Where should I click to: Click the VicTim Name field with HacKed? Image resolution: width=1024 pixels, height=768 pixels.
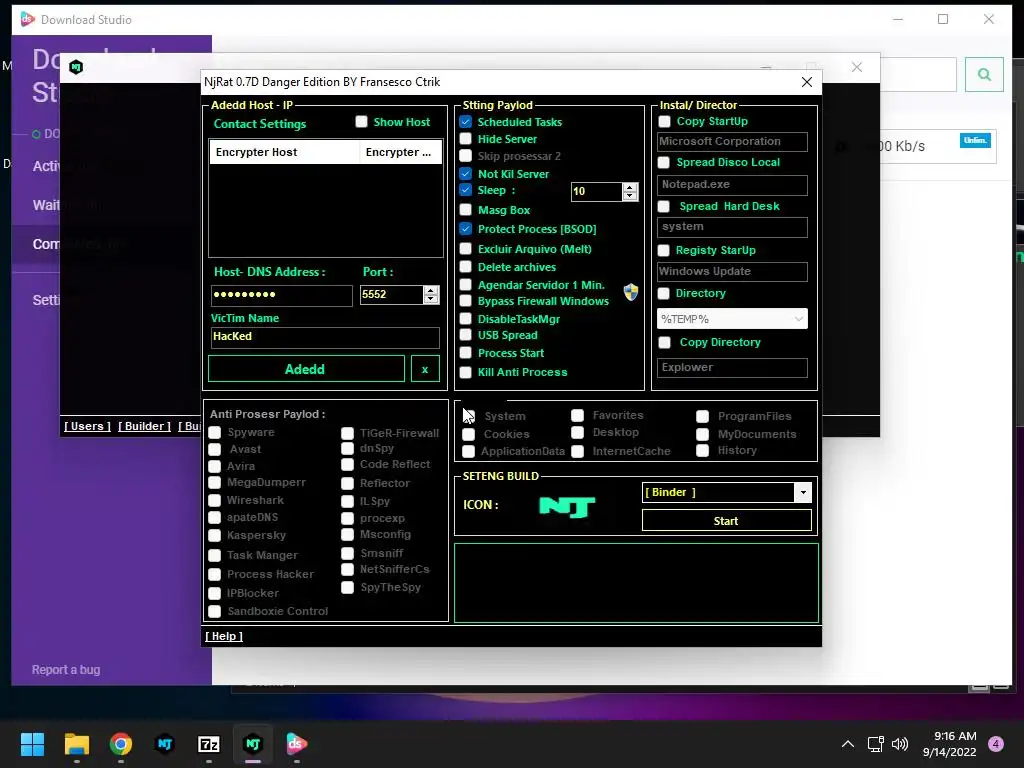coord(325,337)
